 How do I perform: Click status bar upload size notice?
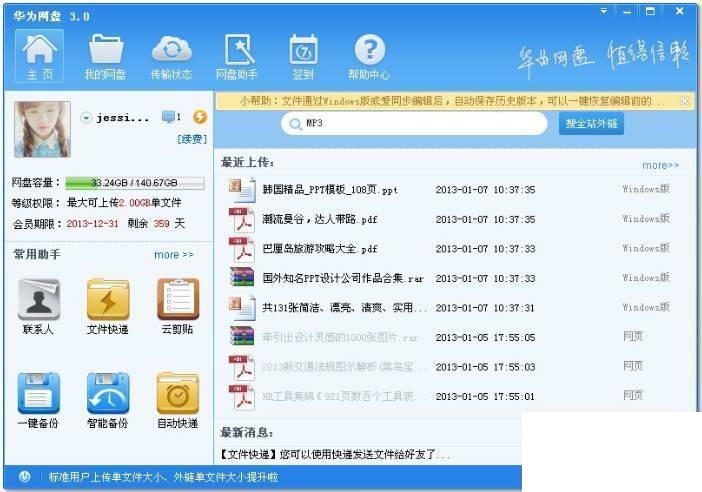click(x=163, y=477)
